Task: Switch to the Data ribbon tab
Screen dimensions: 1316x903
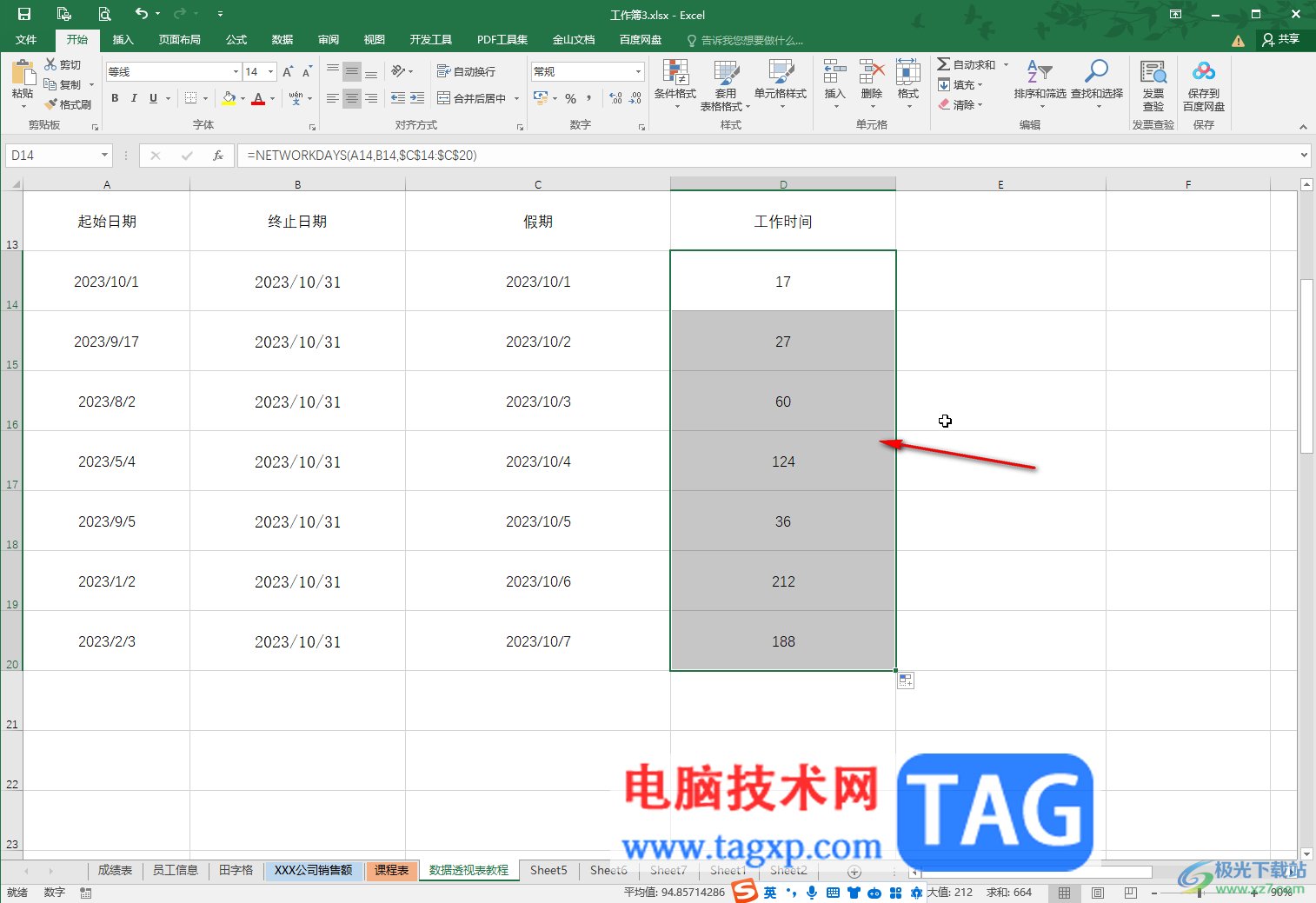Action: [x=282, y=39]
